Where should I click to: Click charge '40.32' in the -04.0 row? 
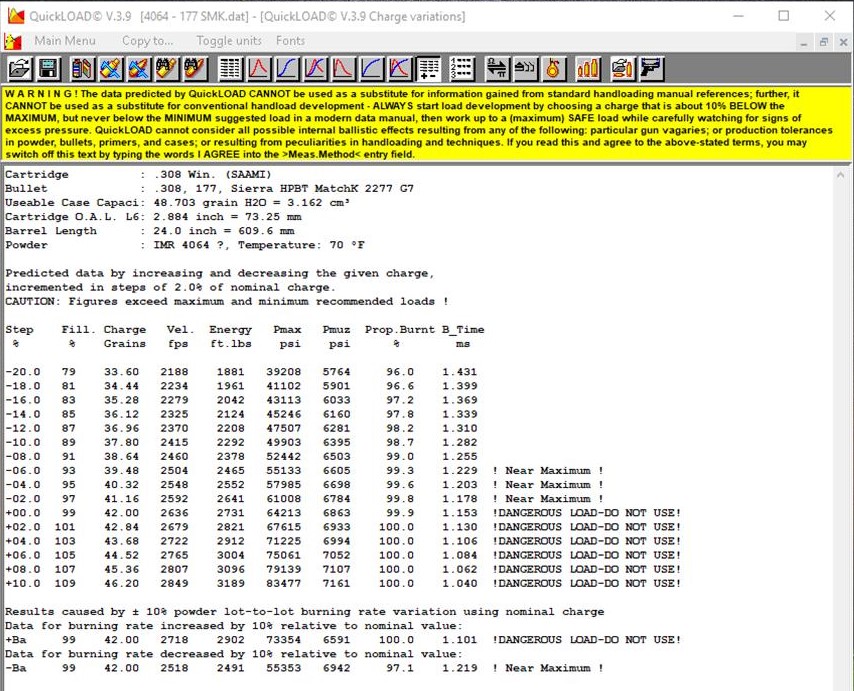[121, 485]
